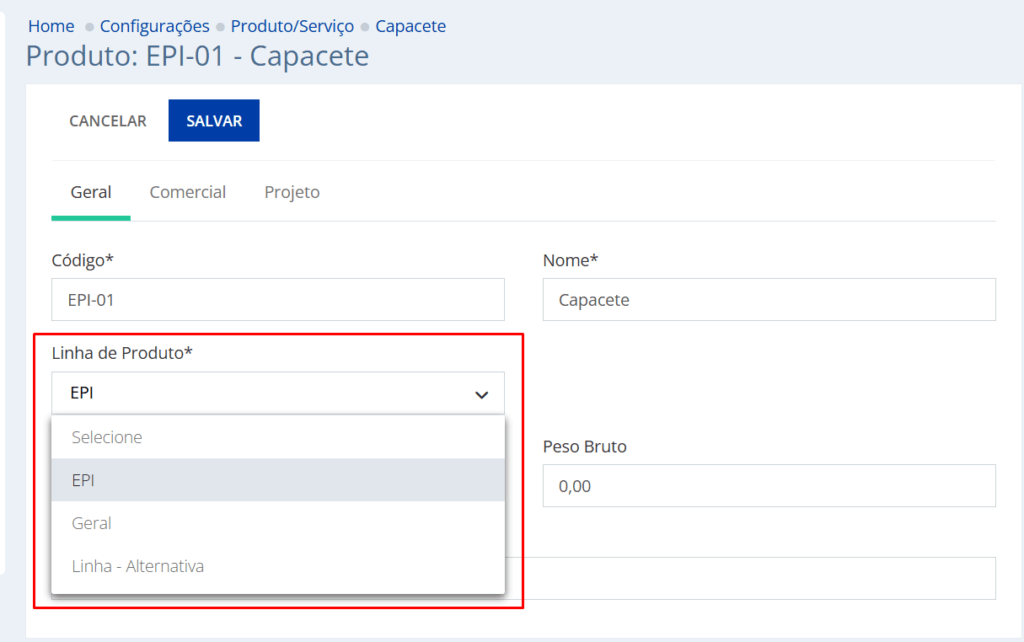Image resolution: width=1024 pixels, height=642 pixels.
Task: Switch to the Geral tab
Action: (91, 192)
